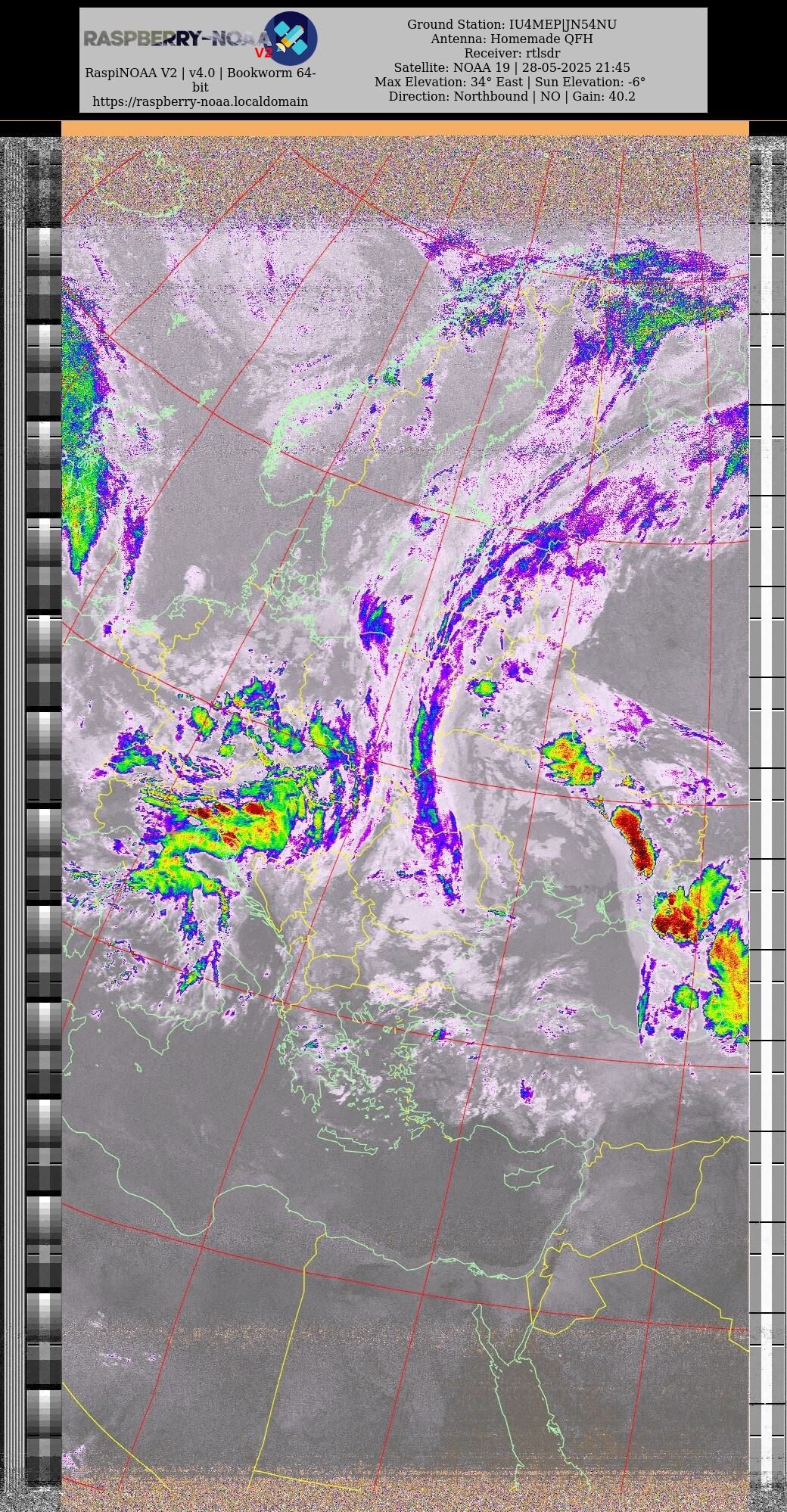The width and height of the screenshot is (787, 1512).
Task: Click the orange bar above the satellite image
Action: pyautogui.click(x=405, y=129)
